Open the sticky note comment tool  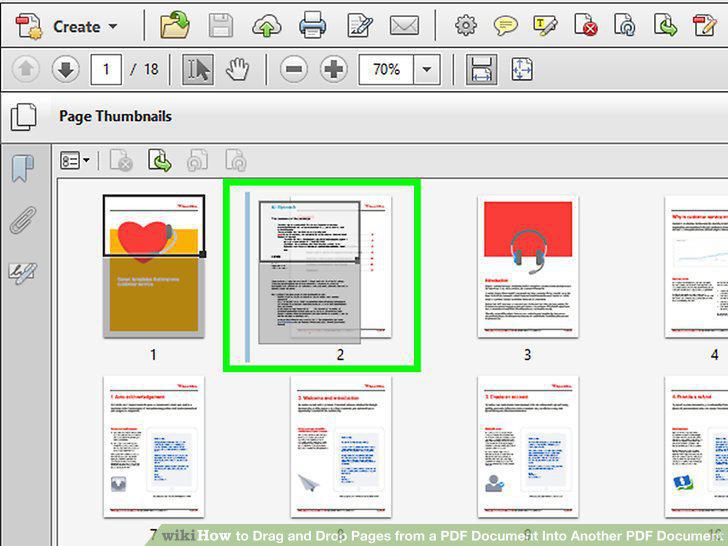click(x=506, y=26)
